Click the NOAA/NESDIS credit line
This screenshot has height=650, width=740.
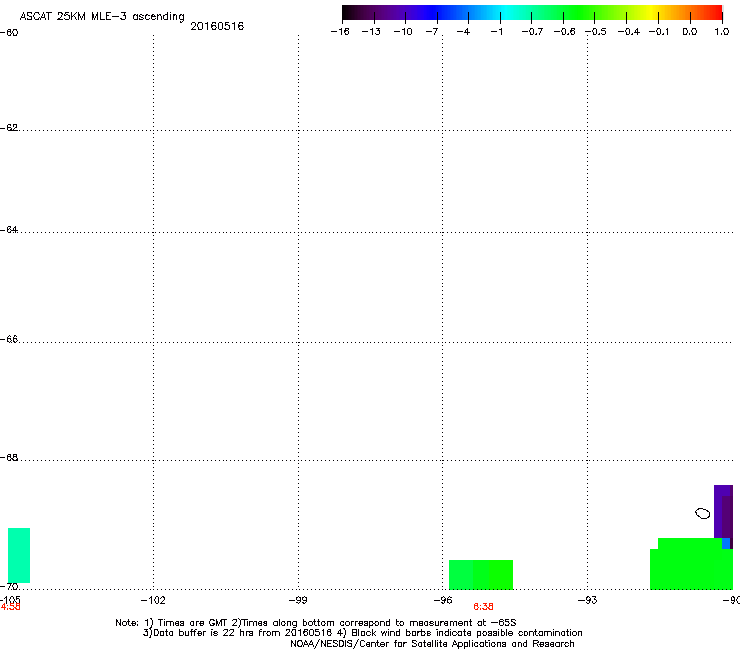(x=432, y=644)
